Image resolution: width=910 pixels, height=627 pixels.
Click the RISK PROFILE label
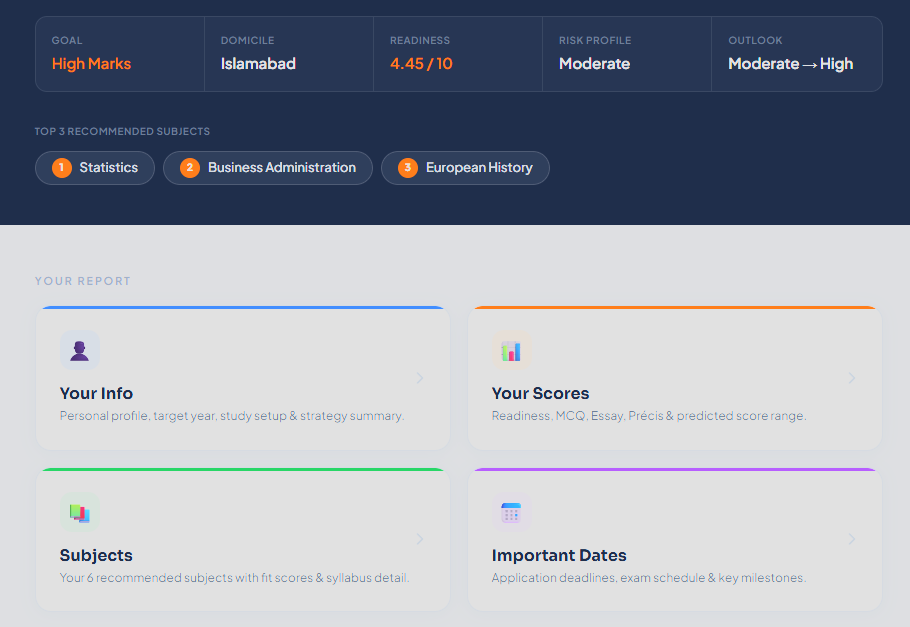595,41
